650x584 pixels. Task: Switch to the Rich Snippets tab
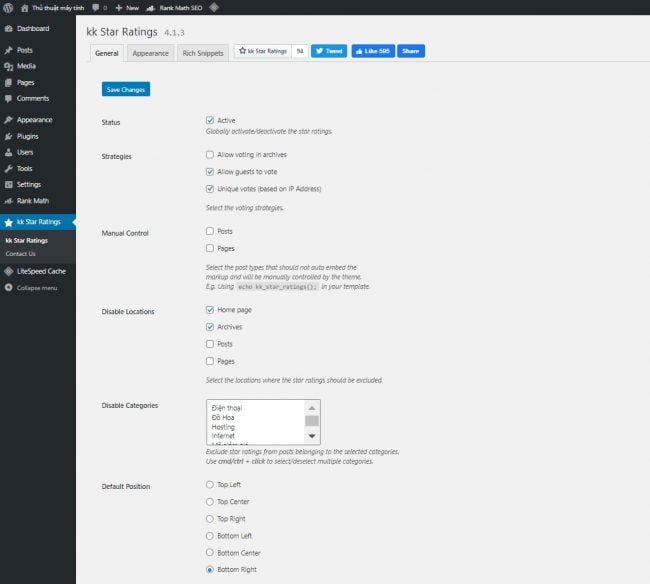[203, 53]
